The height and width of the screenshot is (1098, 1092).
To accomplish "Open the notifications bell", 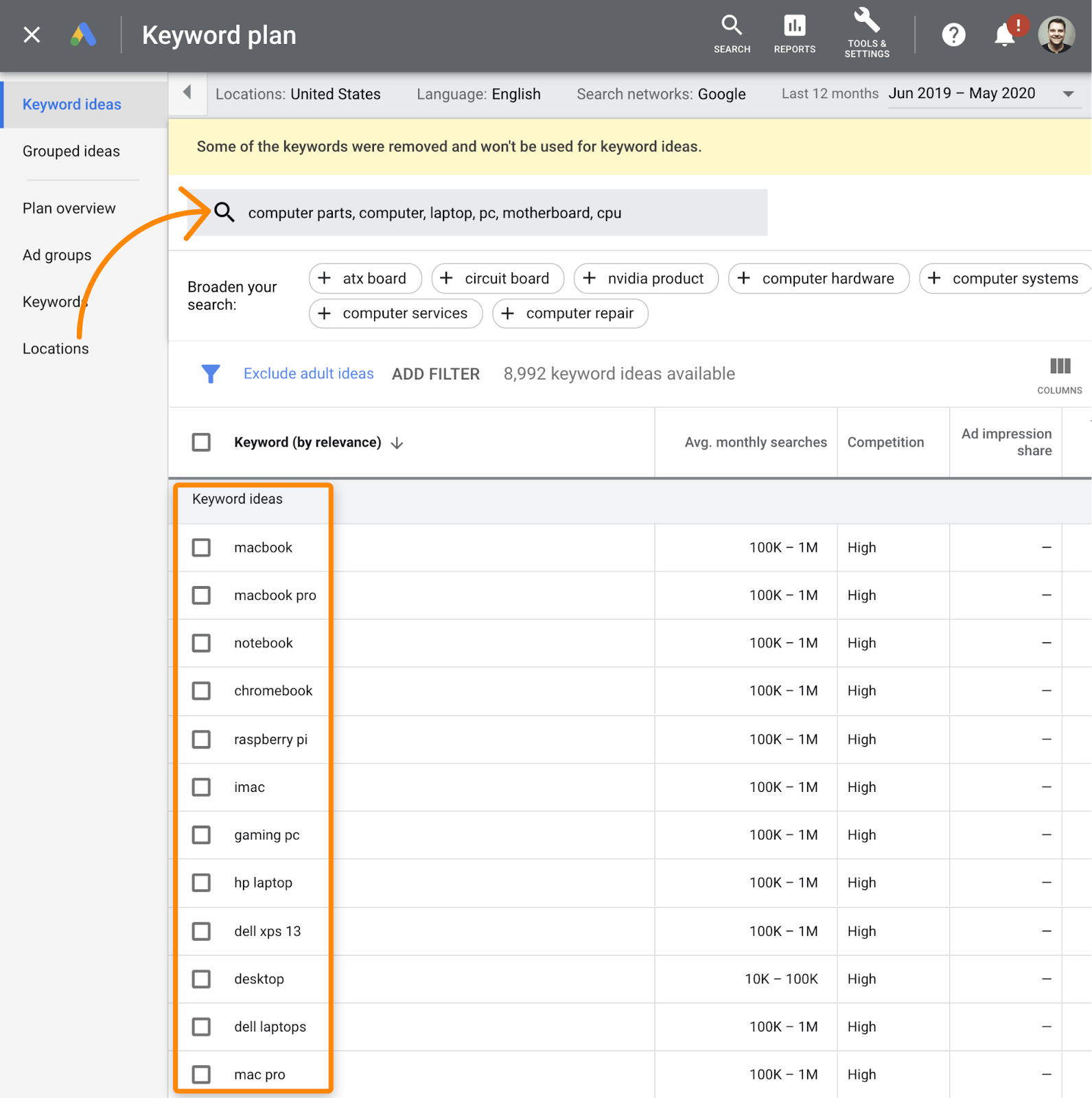I will point(1005,34).
